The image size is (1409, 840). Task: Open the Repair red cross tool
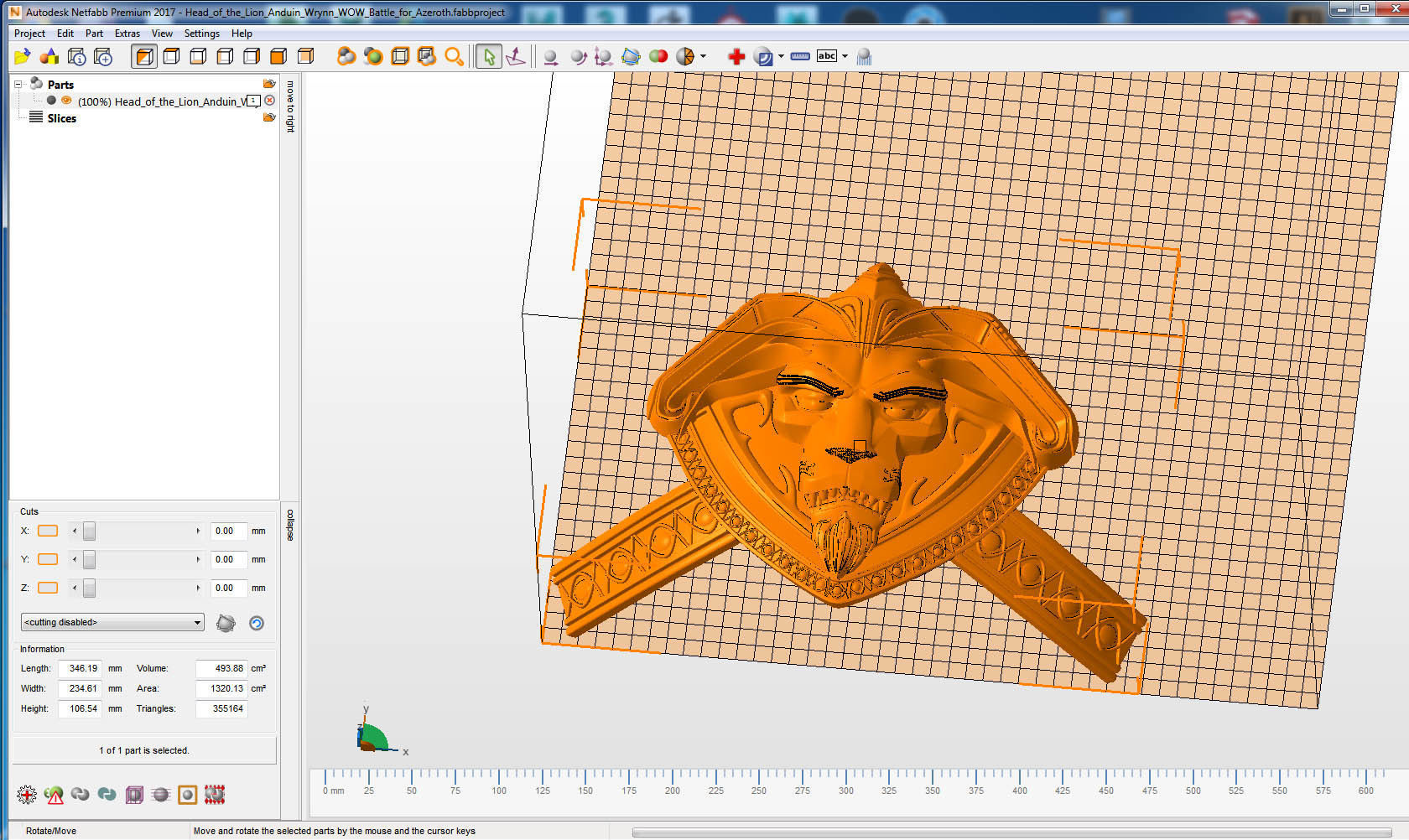tap(736, 56)
